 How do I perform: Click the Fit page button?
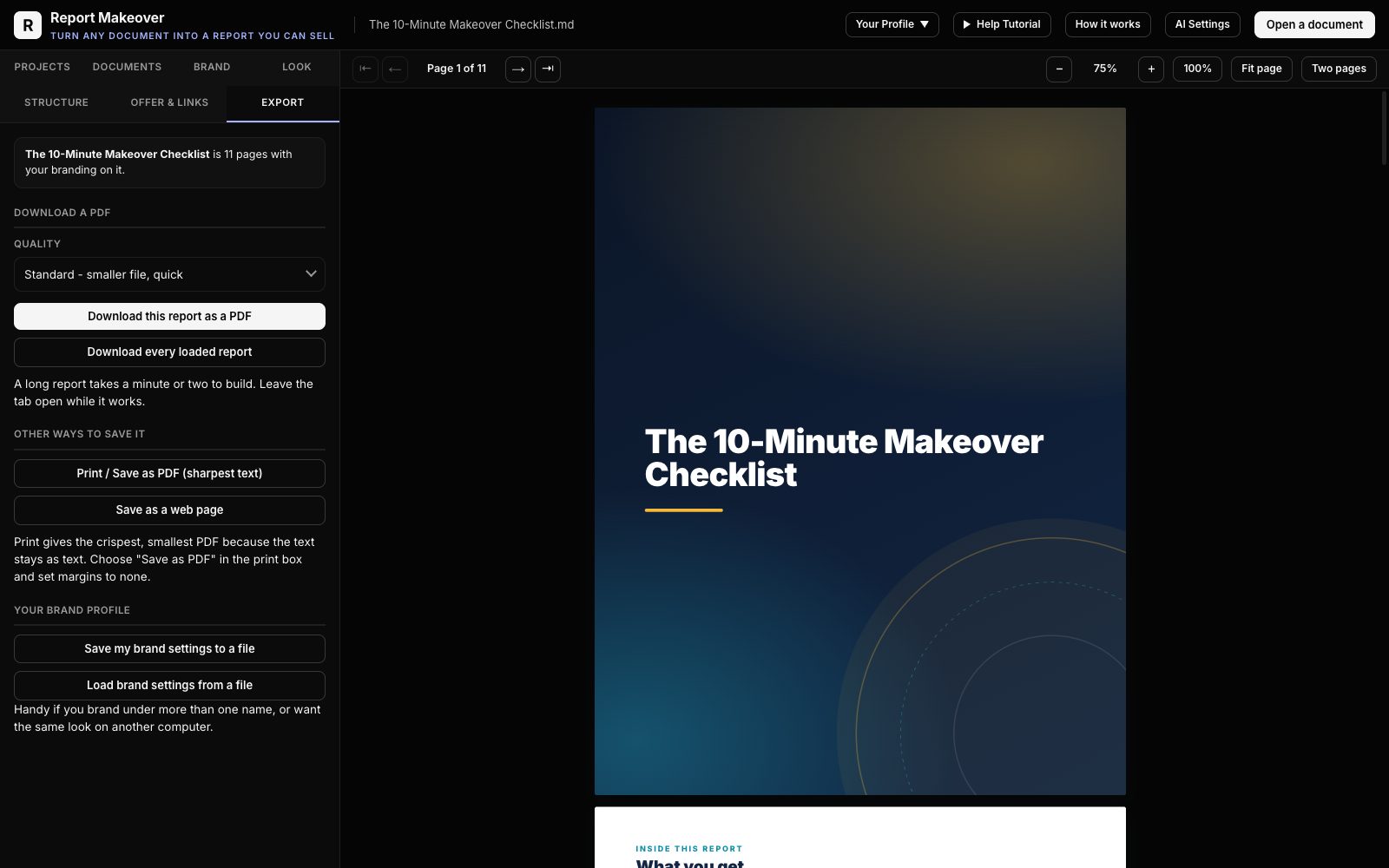click(x=1261, y=69)
